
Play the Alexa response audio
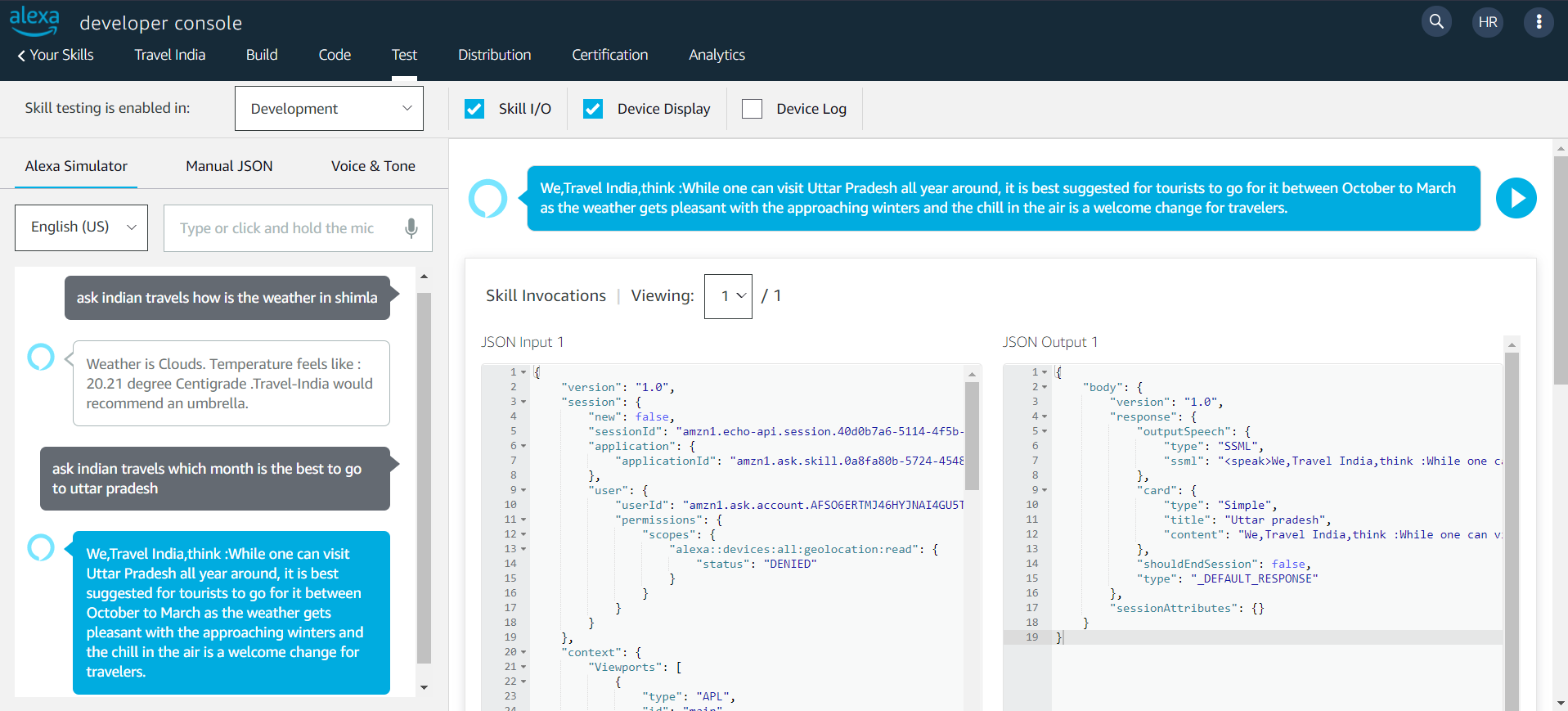[1516, 198]
